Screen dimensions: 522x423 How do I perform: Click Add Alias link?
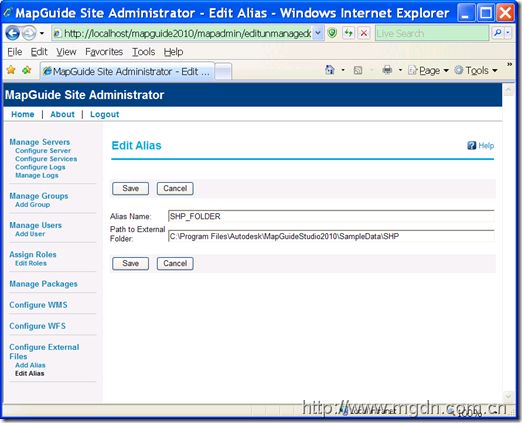click(x=30, y=365)
